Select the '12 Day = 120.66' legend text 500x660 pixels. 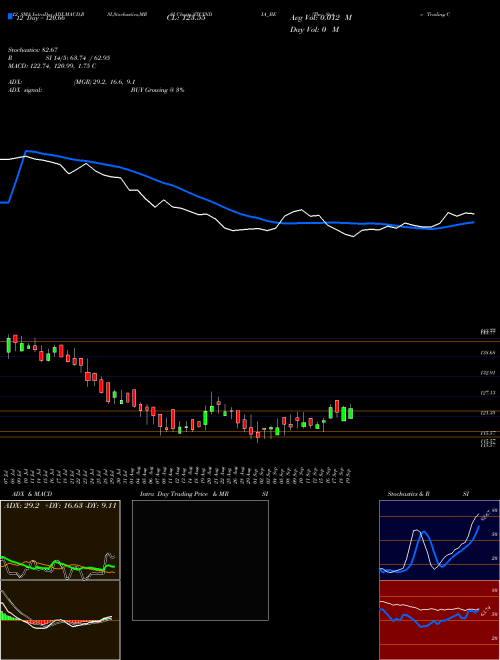pos(39,18)
